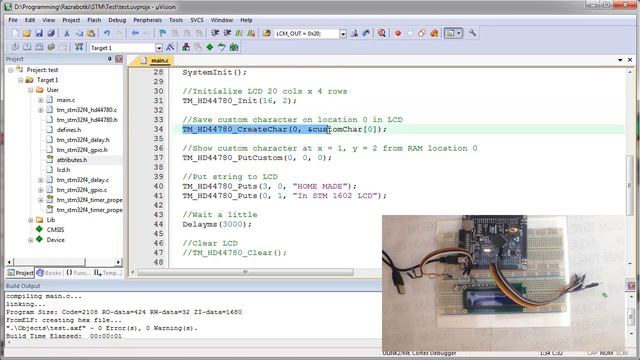Image resolution: width=640 pixels, height=360 pixels.
Task: Switch to Books panel tab
Action: [49, 273]
